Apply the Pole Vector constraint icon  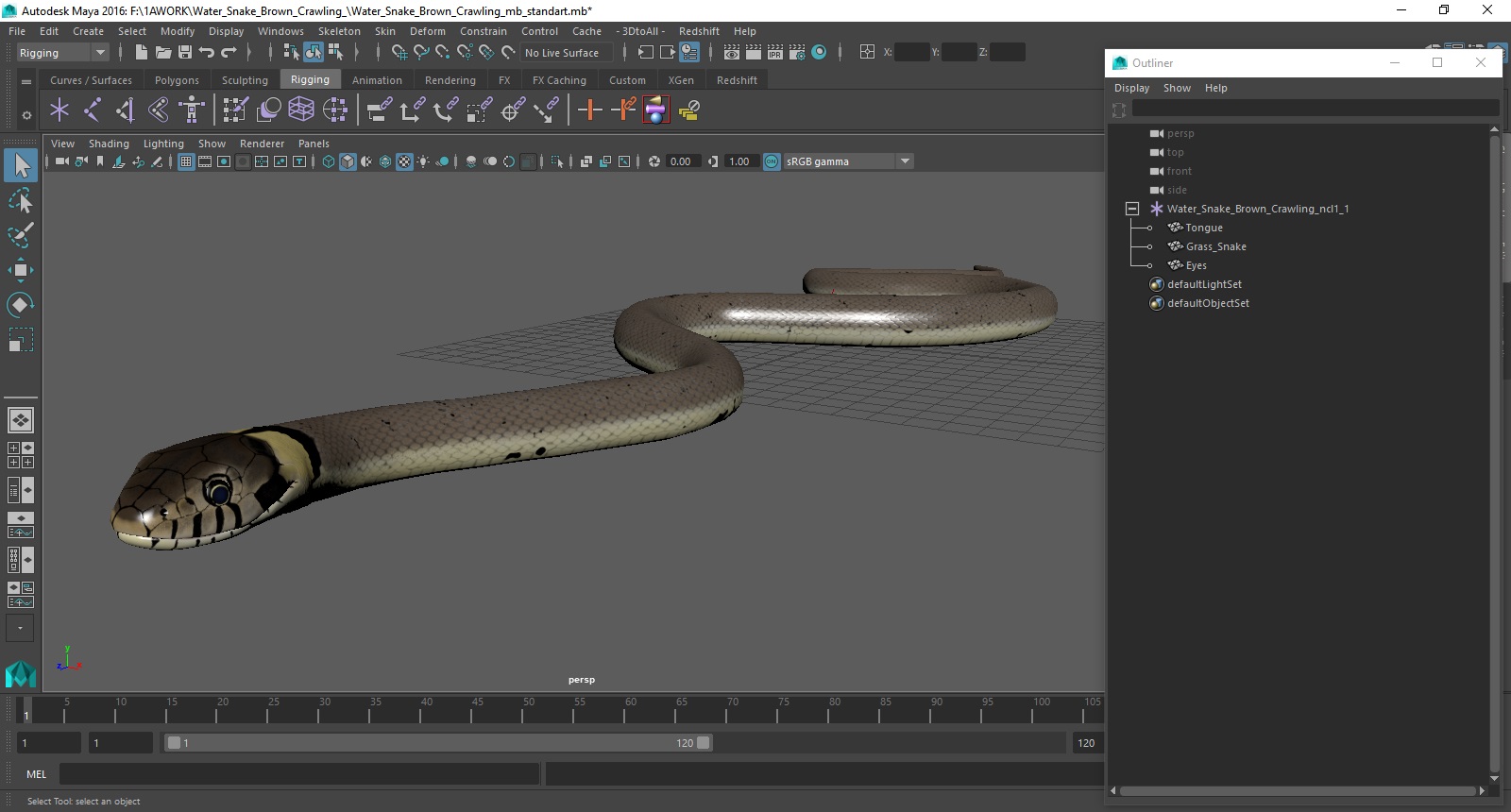tap(546, 110)
